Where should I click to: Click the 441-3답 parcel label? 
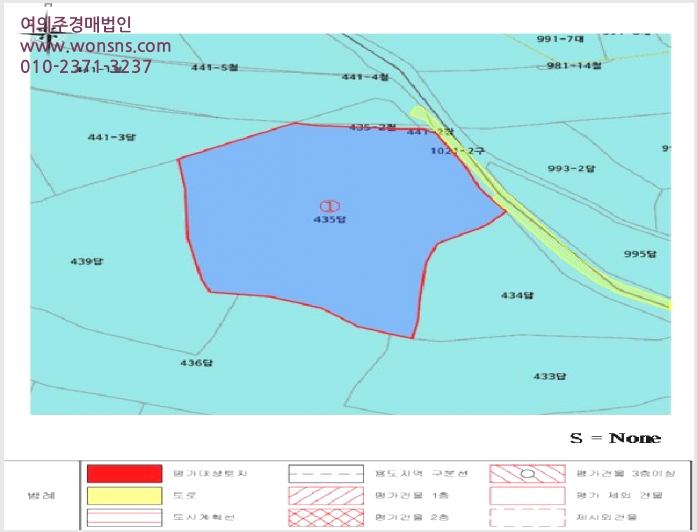point(112,137)
